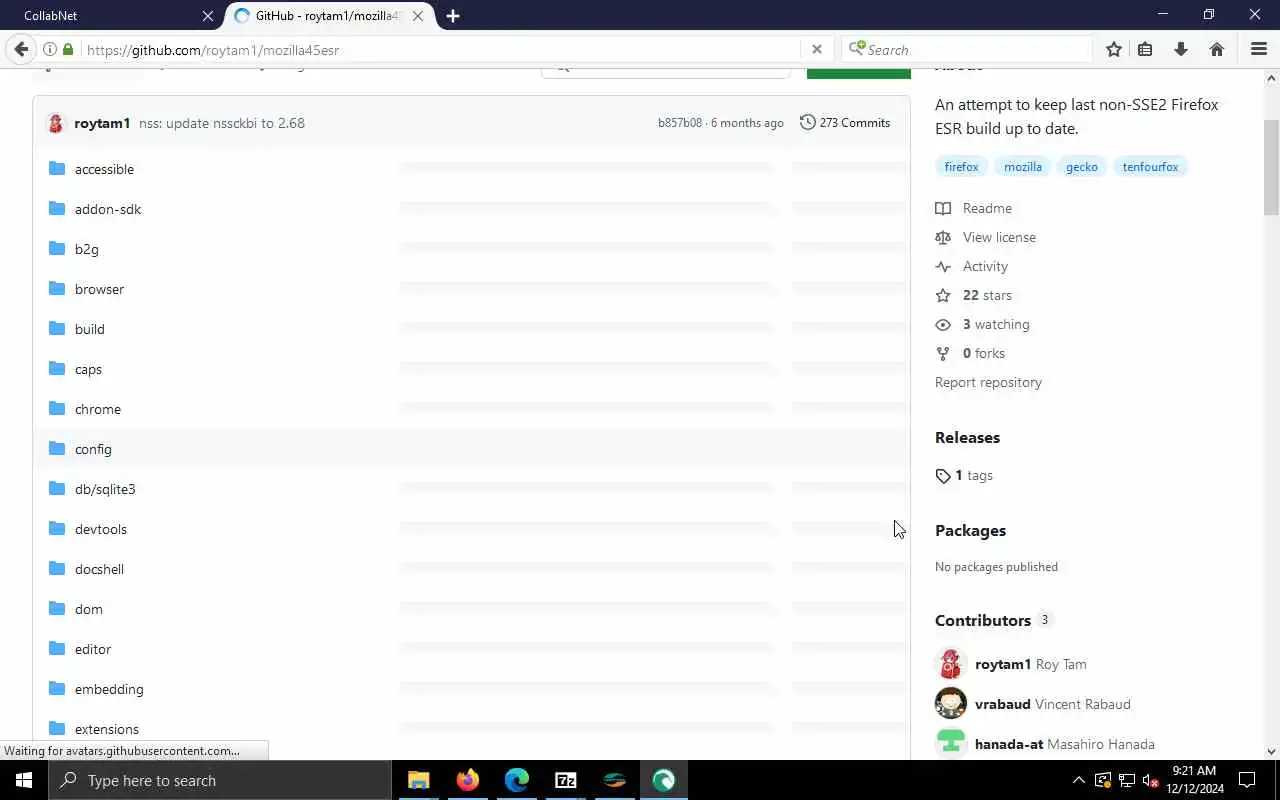The image size is (1280, 800).
Task: Select the GitHub roytam1/mozilla45esr tab
Action: pos(330,16)
